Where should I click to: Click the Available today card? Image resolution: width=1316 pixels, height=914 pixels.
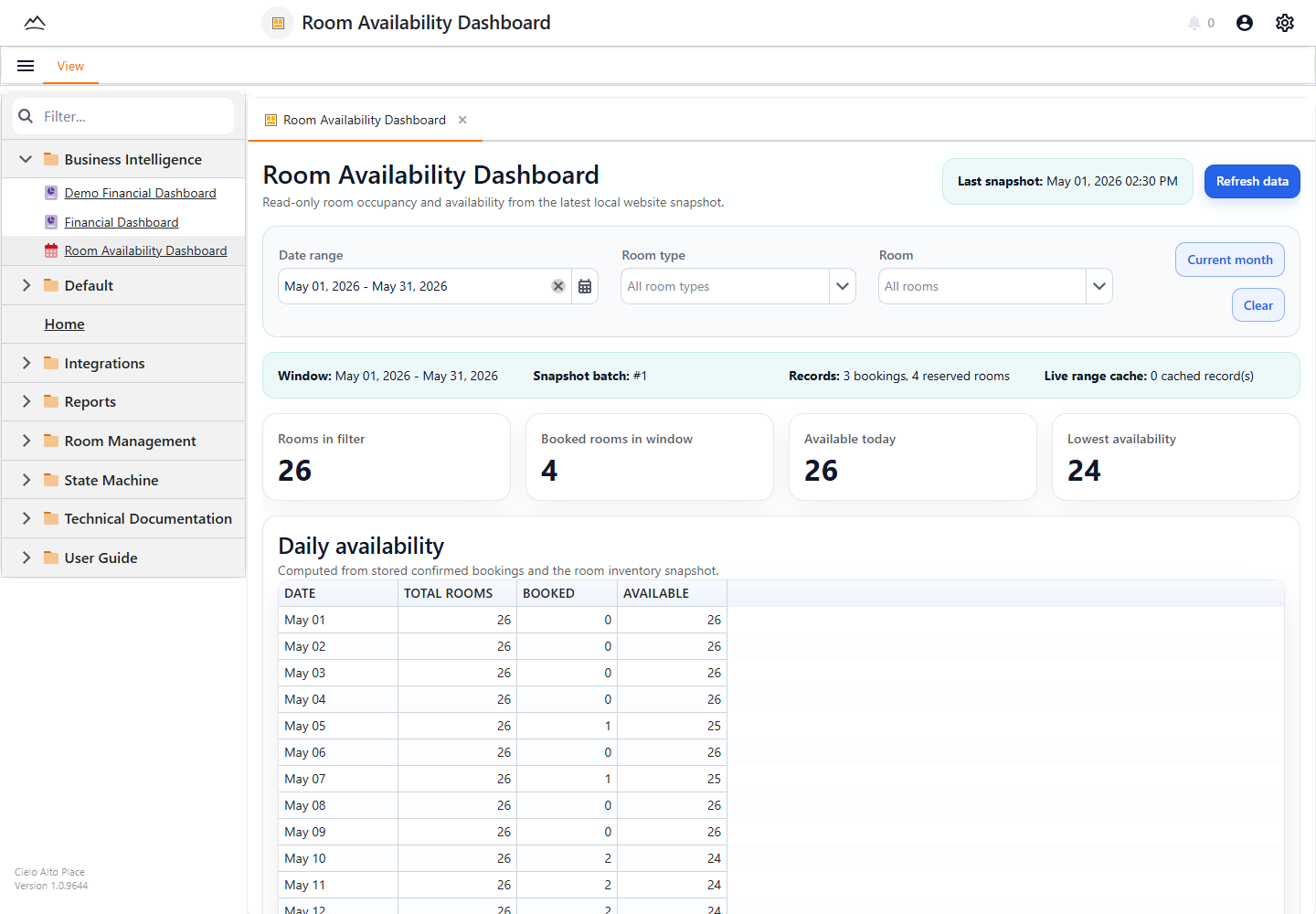click(x=913, y=457)
